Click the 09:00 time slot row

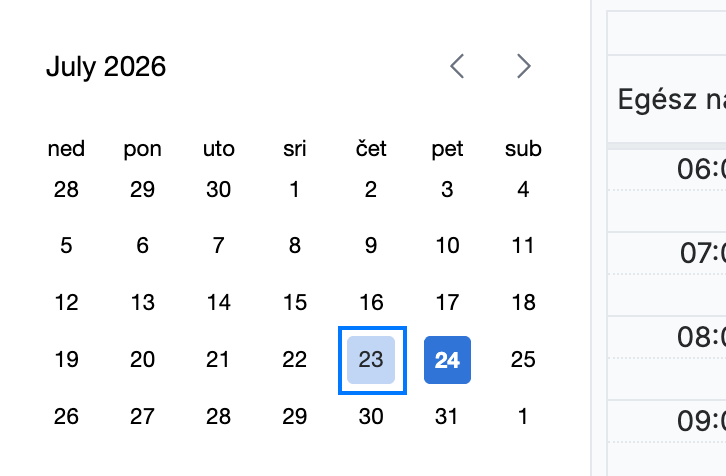[x=667, y=438]
